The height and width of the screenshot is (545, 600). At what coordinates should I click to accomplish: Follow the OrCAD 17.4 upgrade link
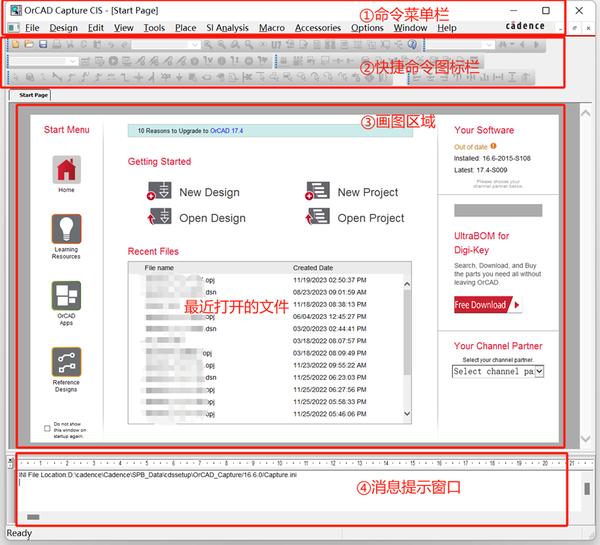(226, 131)
